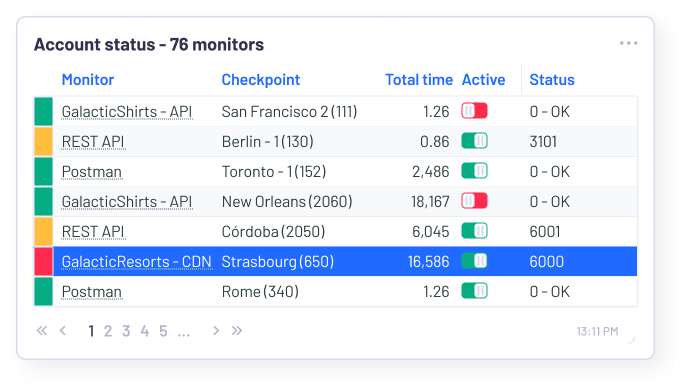Screen dimensions: 687x392
Task: Open REST API link in Córdoba row
Action: [93, 232]
